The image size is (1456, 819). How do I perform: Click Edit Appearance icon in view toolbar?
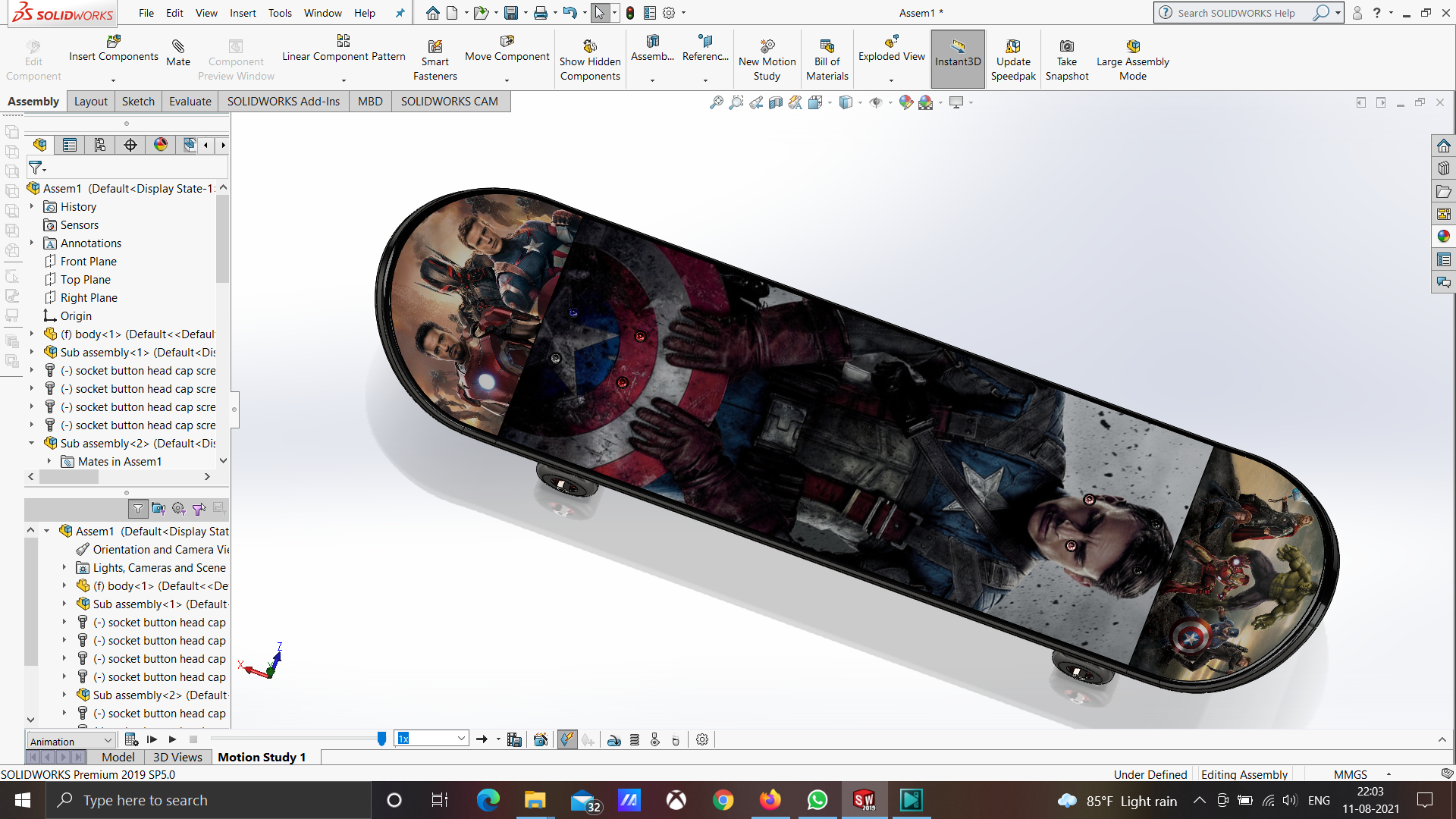pyautogui.click(x=905, y=102)
